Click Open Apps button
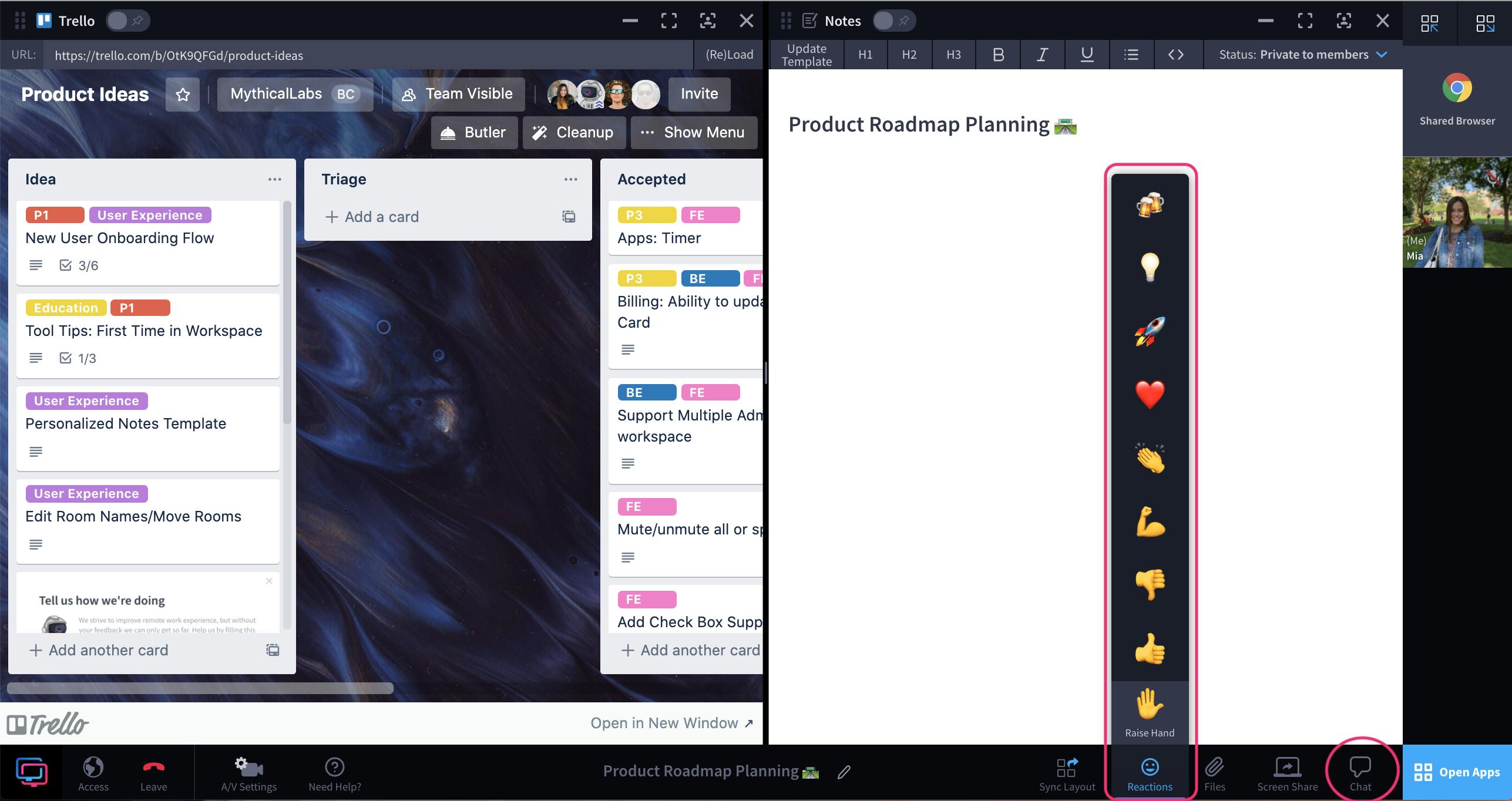This screenshot has height=801, width=1512. pos(1457,772)
